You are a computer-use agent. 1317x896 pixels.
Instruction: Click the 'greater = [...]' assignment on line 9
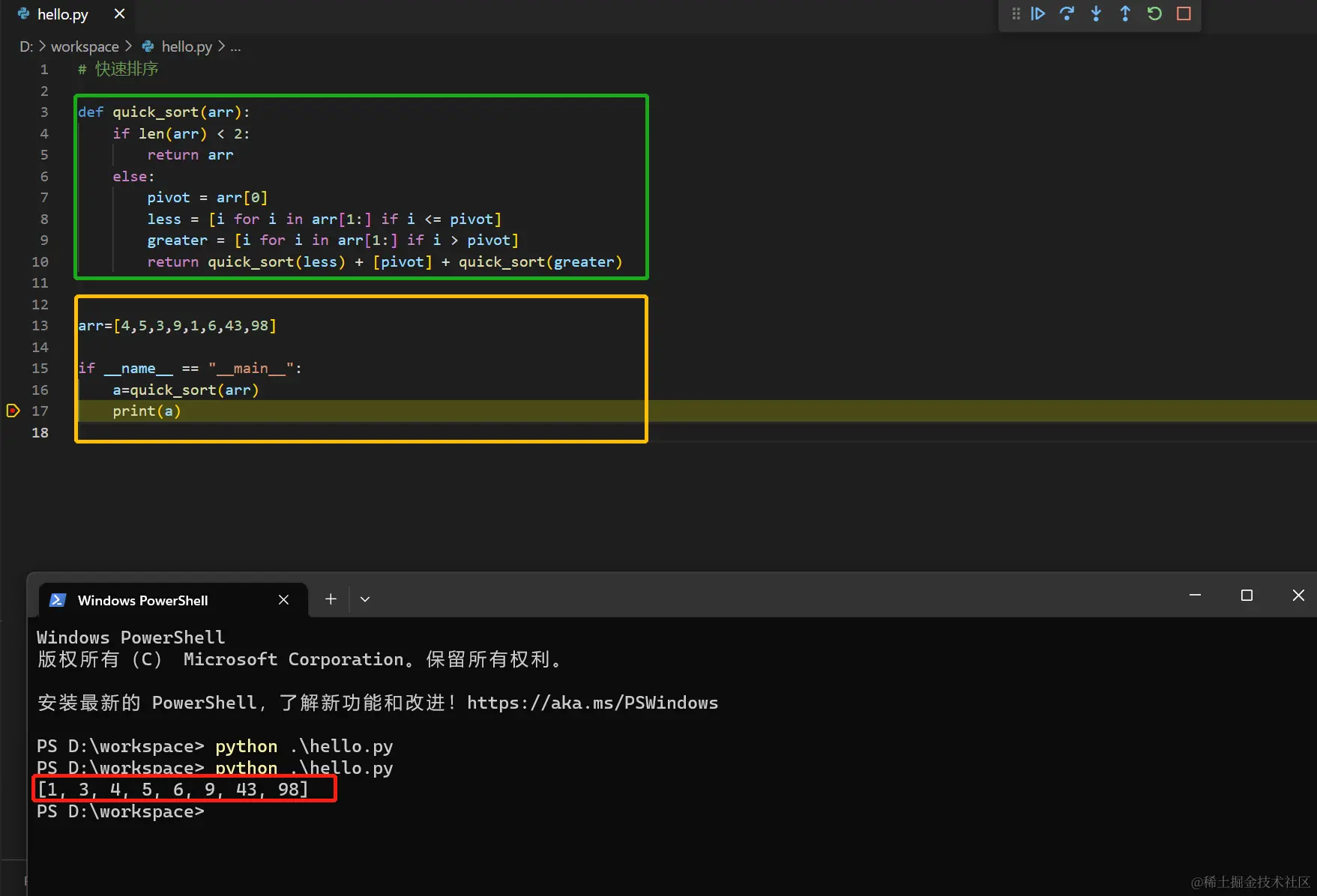tap(333, 240)
